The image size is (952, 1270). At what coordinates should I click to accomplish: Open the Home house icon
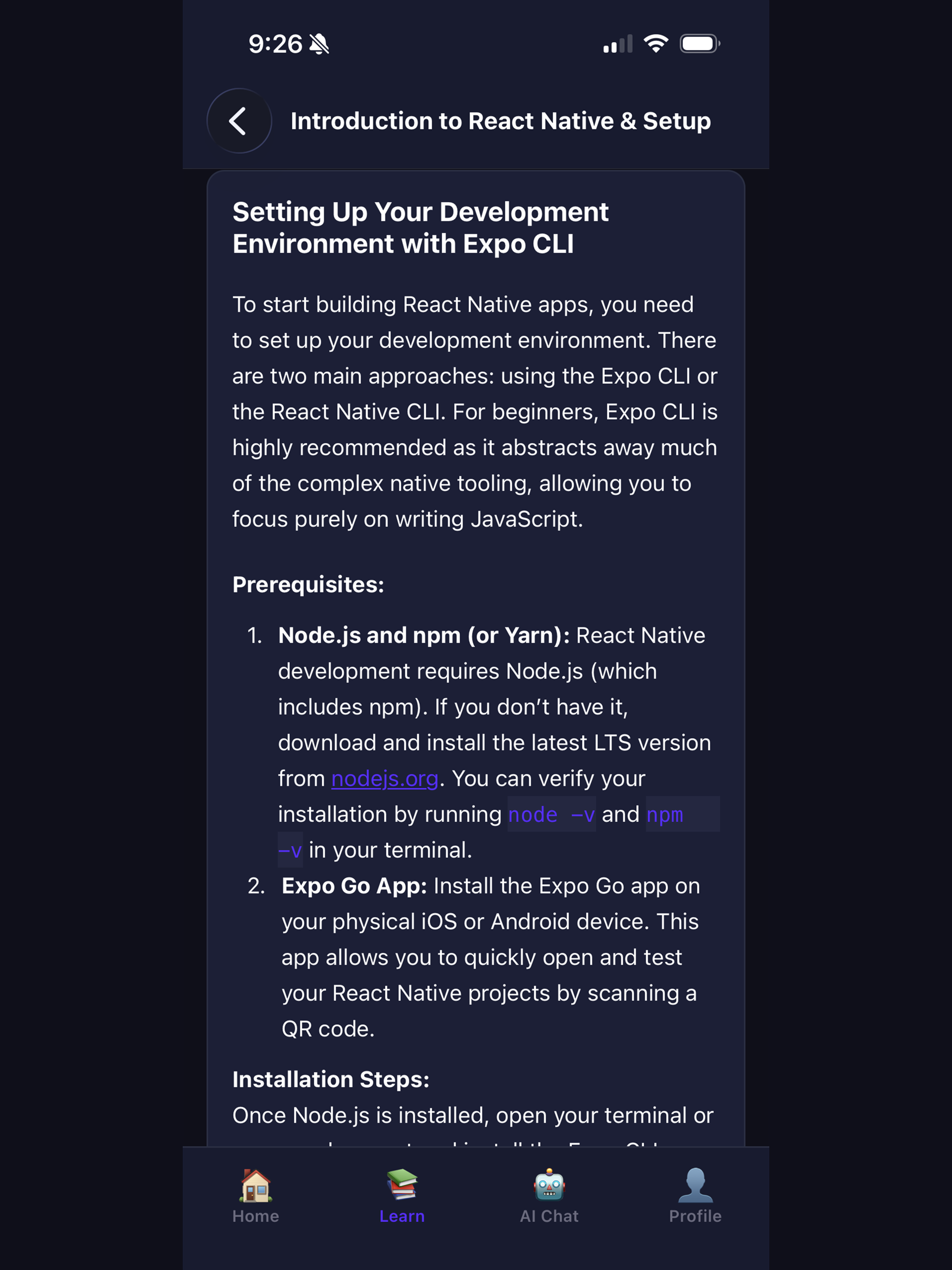pyautogui.click(x=256, y=1185)
